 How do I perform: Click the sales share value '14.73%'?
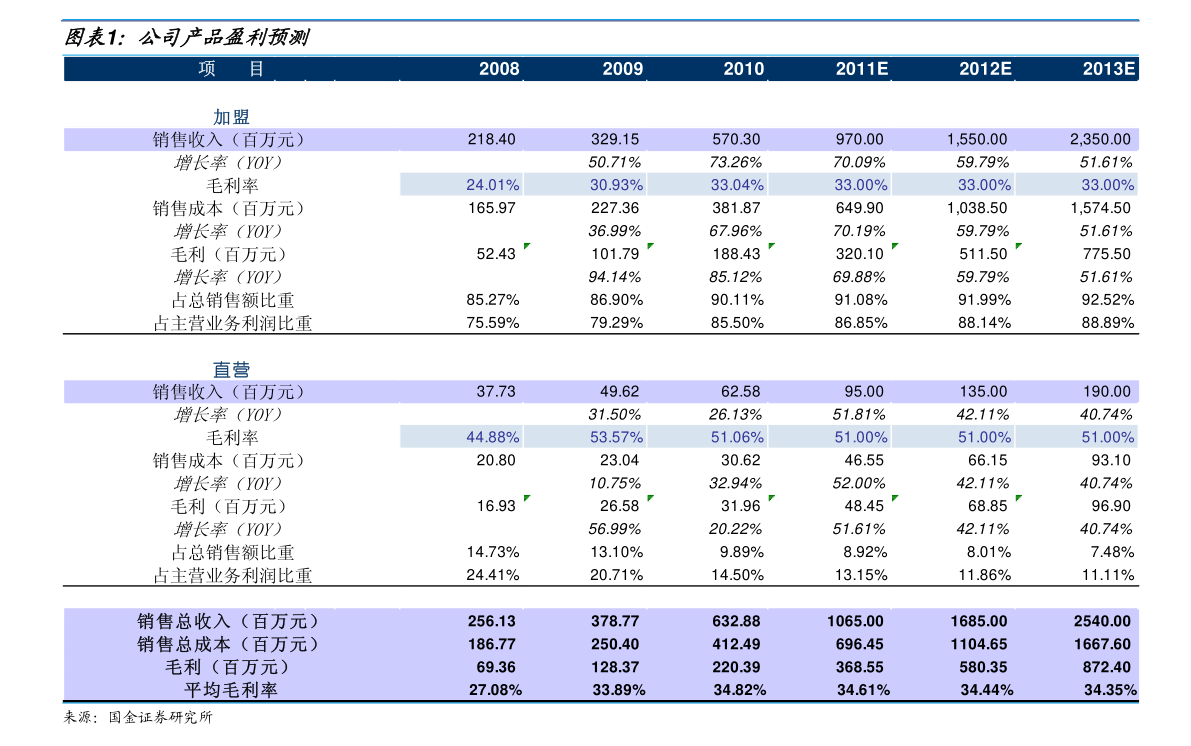493,552
